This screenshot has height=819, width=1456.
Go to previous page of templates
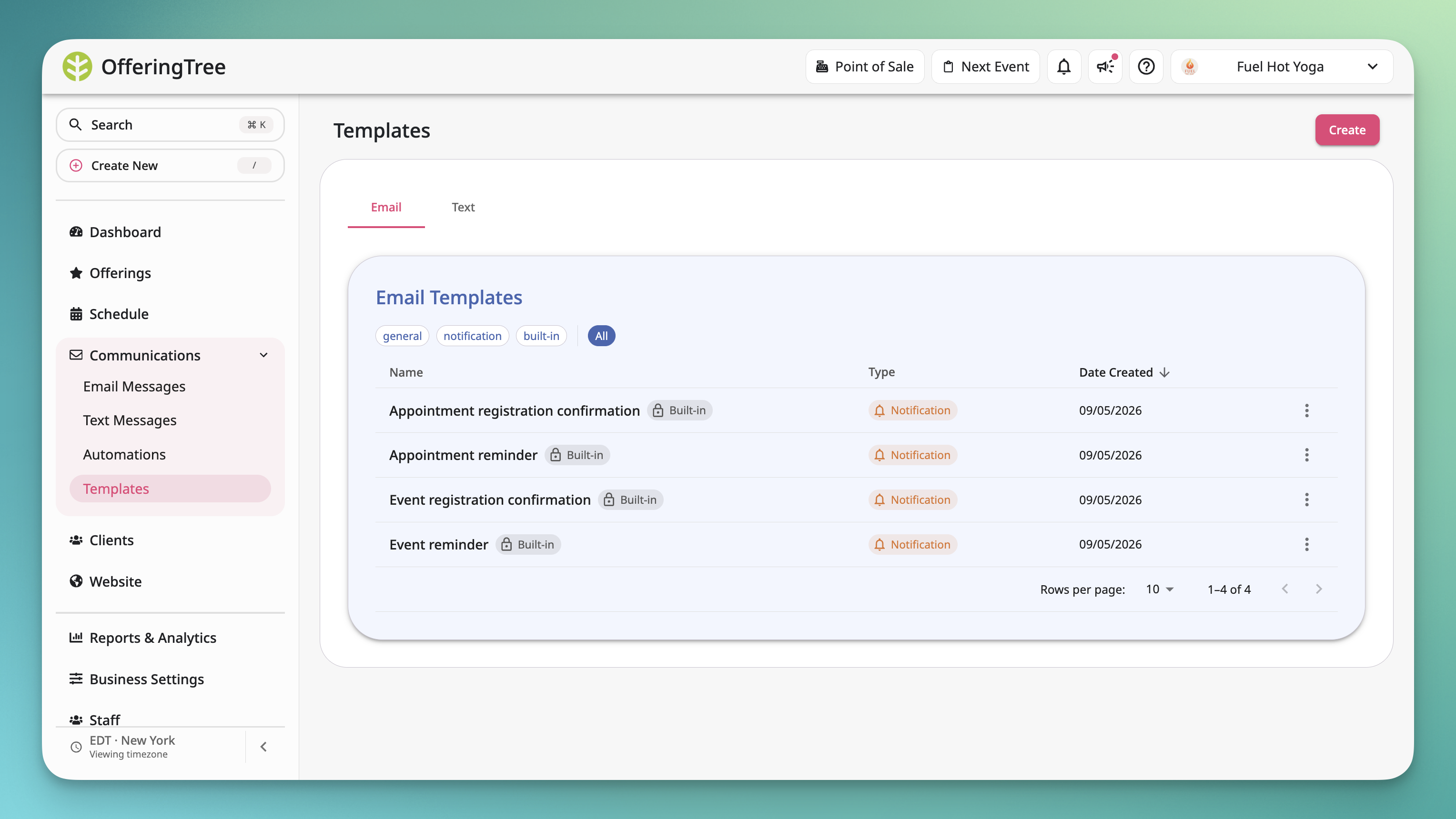pos(1285,589)
